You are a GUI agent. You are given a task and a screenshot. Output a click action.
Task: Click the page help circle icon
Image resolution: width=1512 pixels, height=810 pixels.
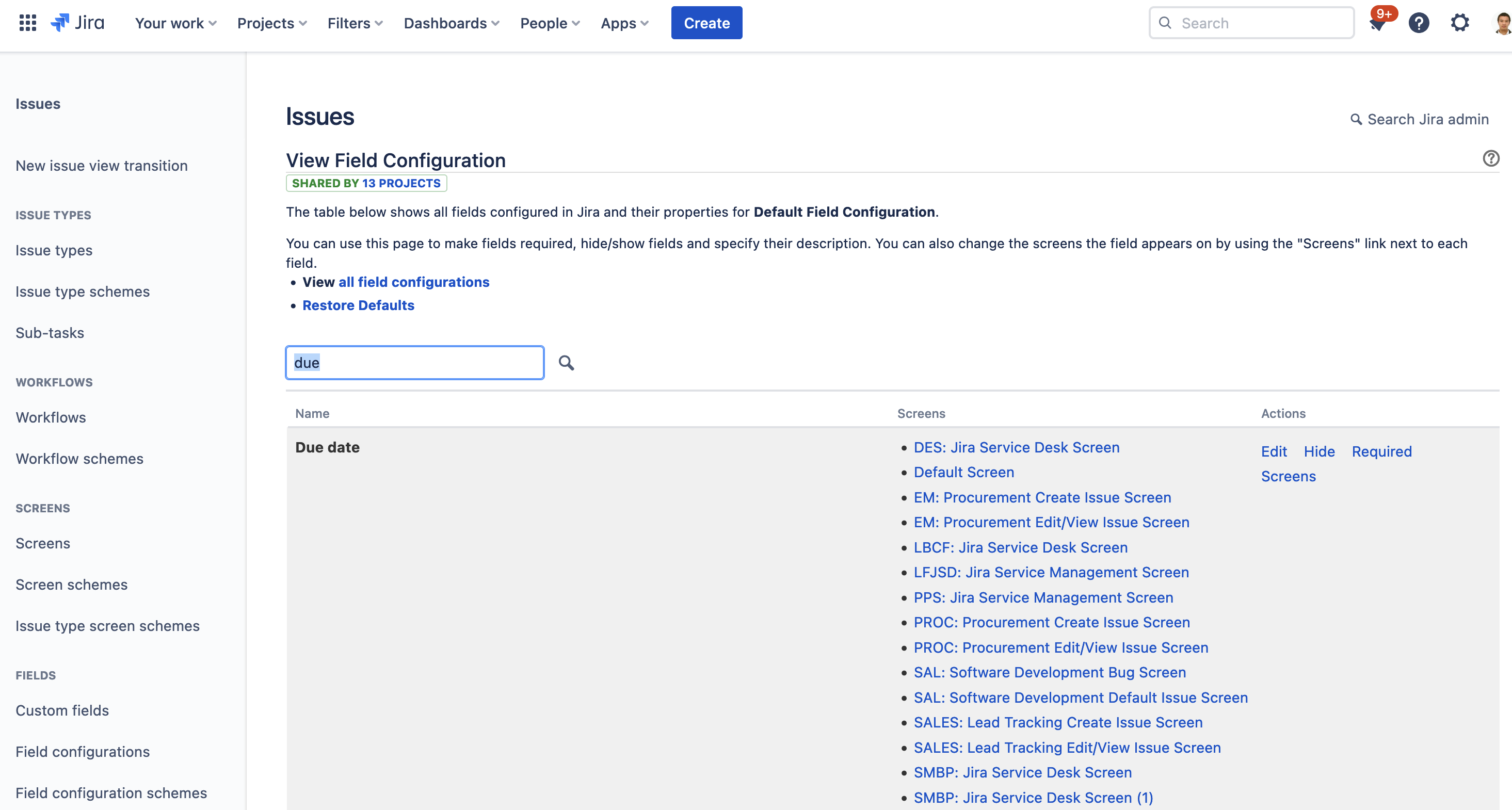pyautogui.click(x=1490, y=158)
